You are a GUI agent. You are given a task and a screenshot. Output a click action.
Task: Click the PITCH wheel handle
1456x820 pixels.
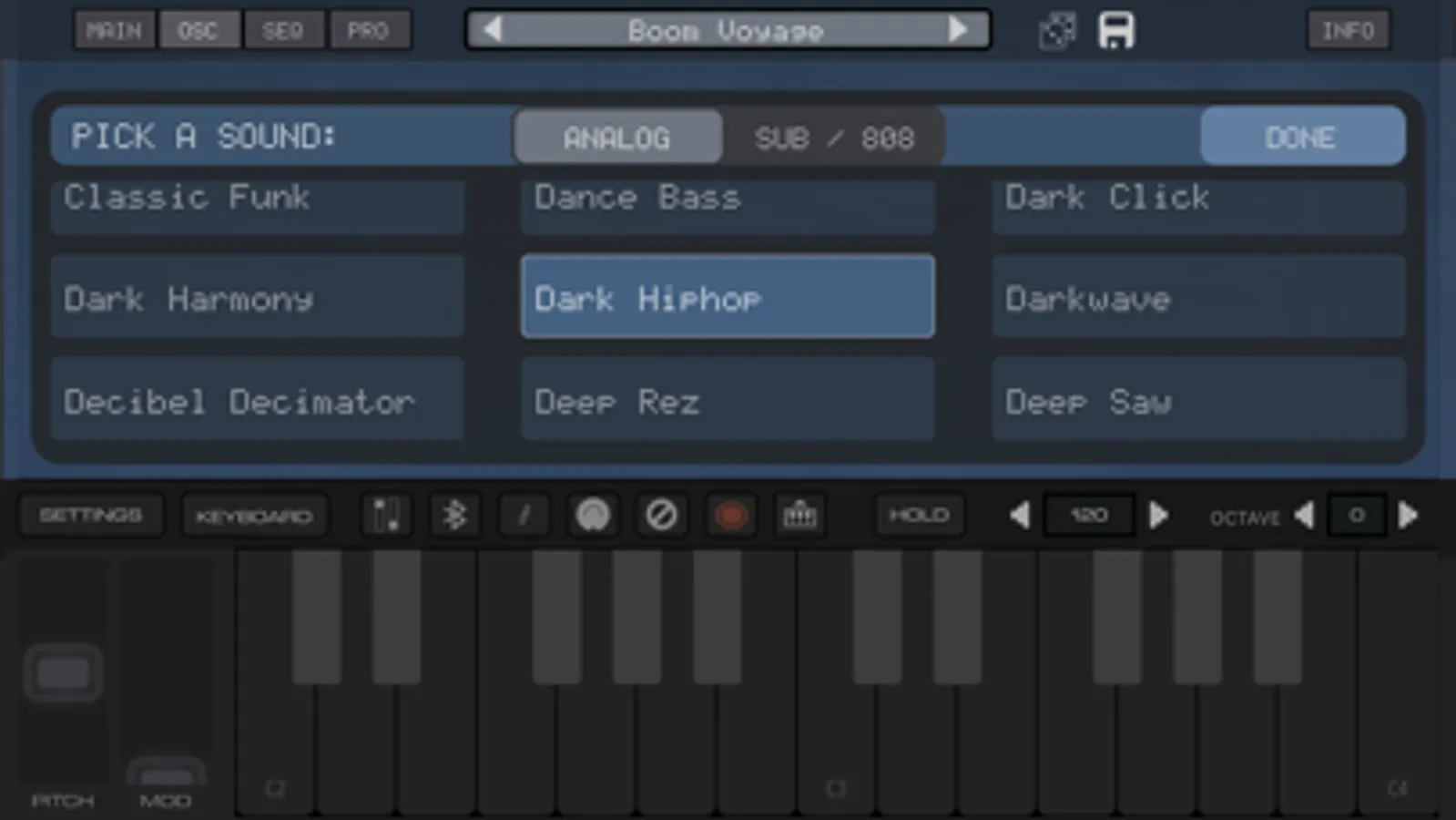(x=63, y=673)
